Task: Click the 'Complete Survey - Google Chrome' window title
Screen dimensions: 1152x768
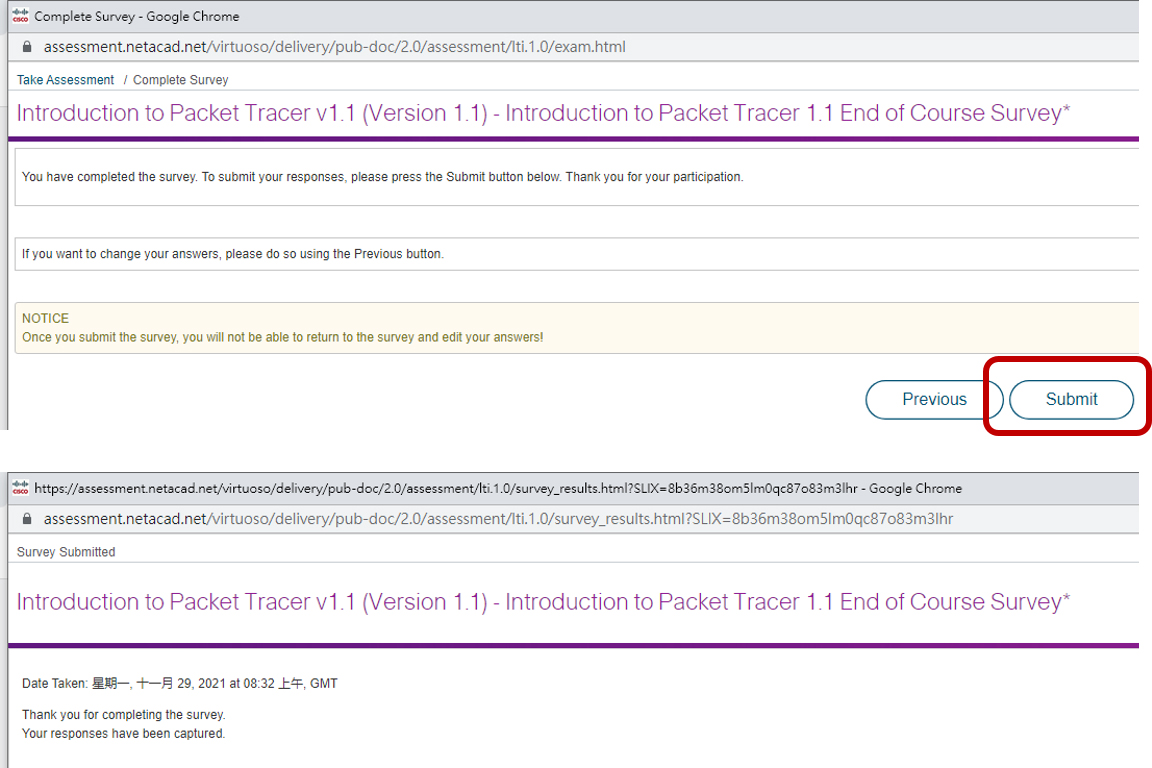Action: point(137,16)
